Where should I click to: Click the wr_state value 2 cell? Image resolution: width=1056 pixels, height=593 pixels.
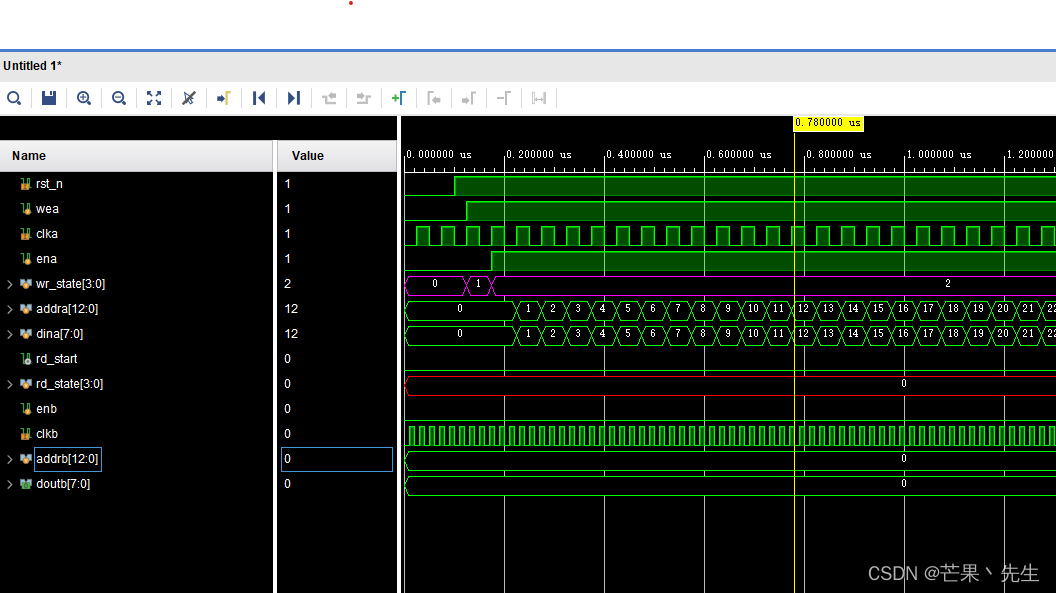[337, 284]
